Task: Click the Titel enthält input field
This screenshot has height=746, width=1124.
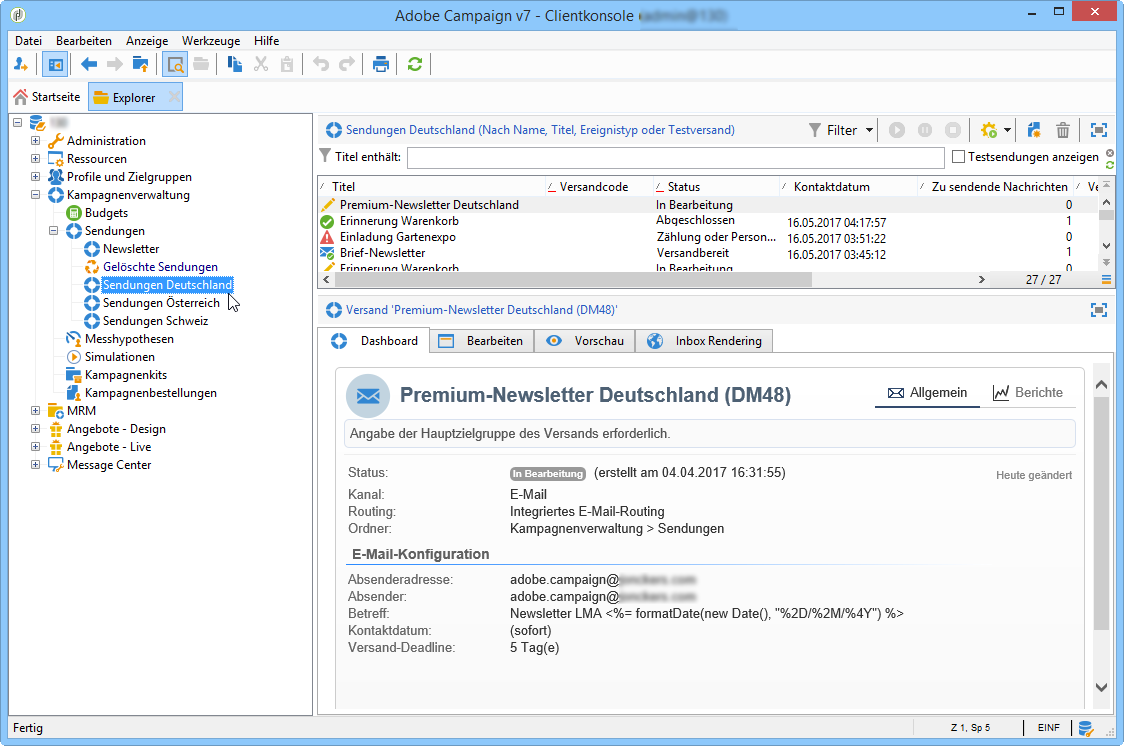Action: (x=675, y=158)
